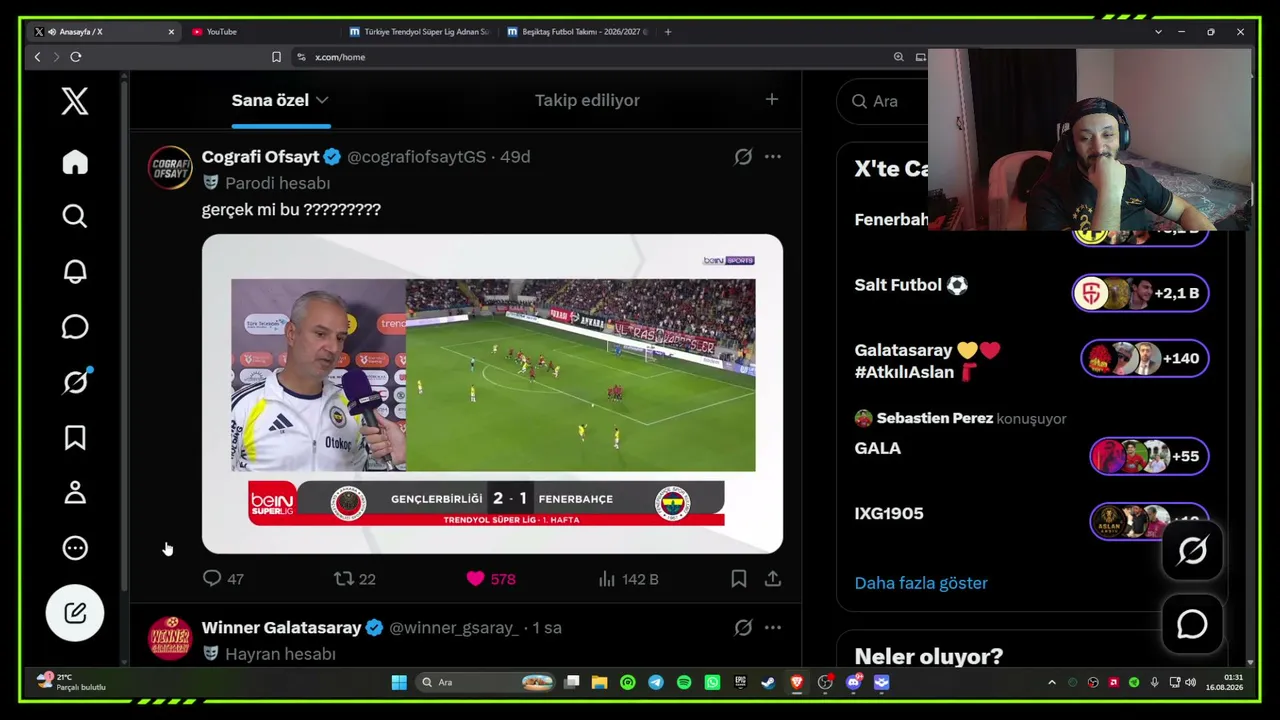Open the Home feed icon in sidebar
Viewport: 1280px width, 720px height.
pos(75,163)
